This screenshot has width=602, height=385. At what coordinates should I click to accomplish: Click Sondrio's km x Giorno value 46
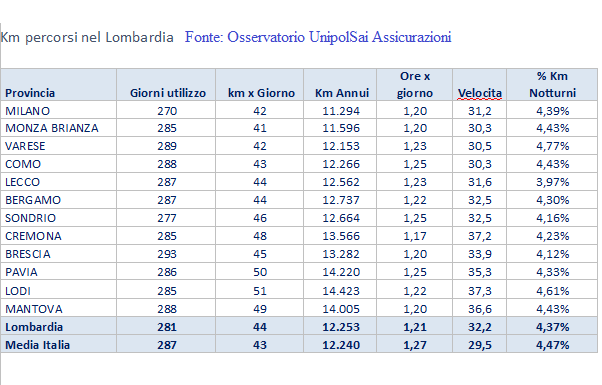coord(260,218)
